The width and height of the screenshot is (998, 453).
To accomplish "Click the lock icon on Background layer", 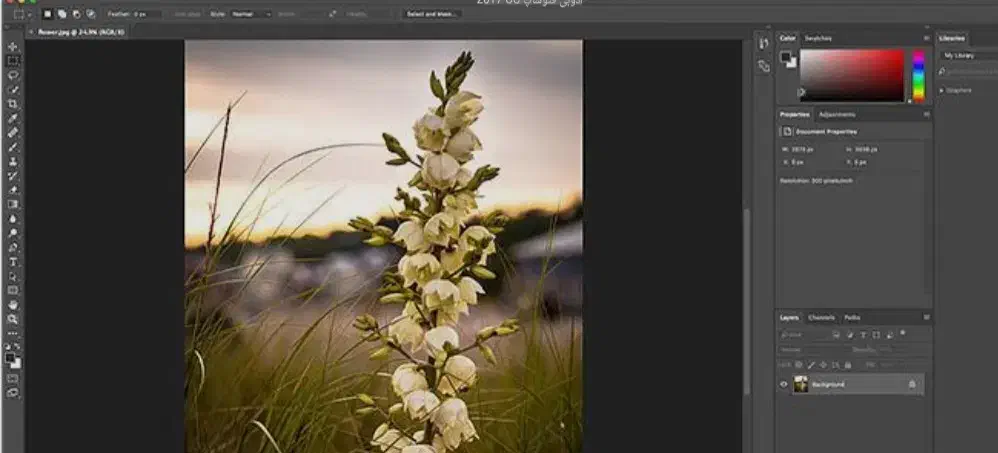I will (911, 384).
